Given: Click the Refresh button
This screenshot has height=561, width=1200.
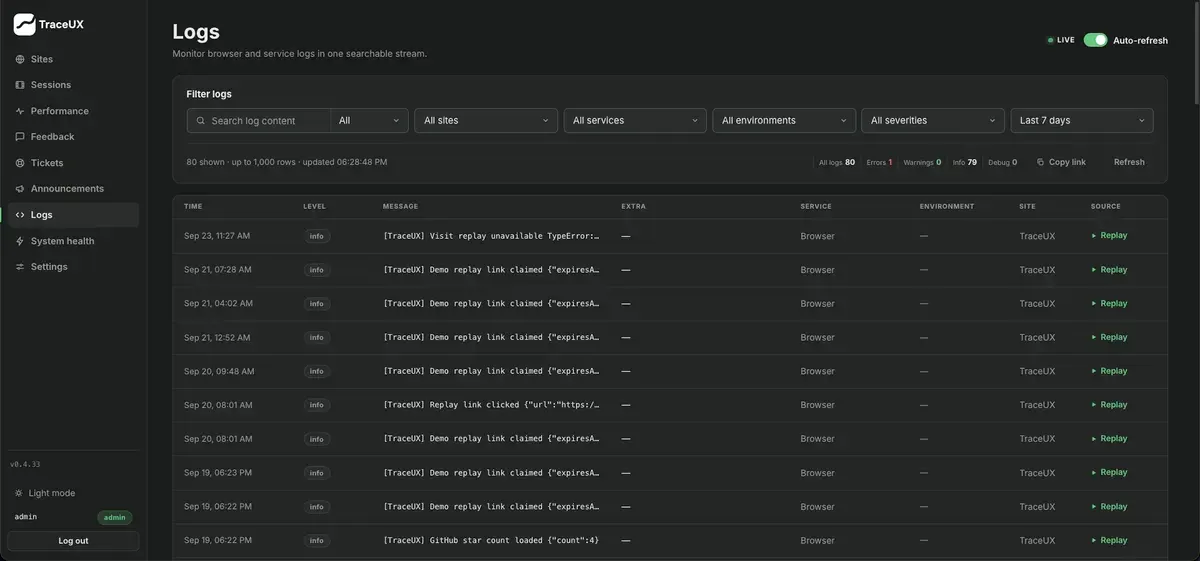Looking at the screenshot, I should click(x=1129, y=162).
